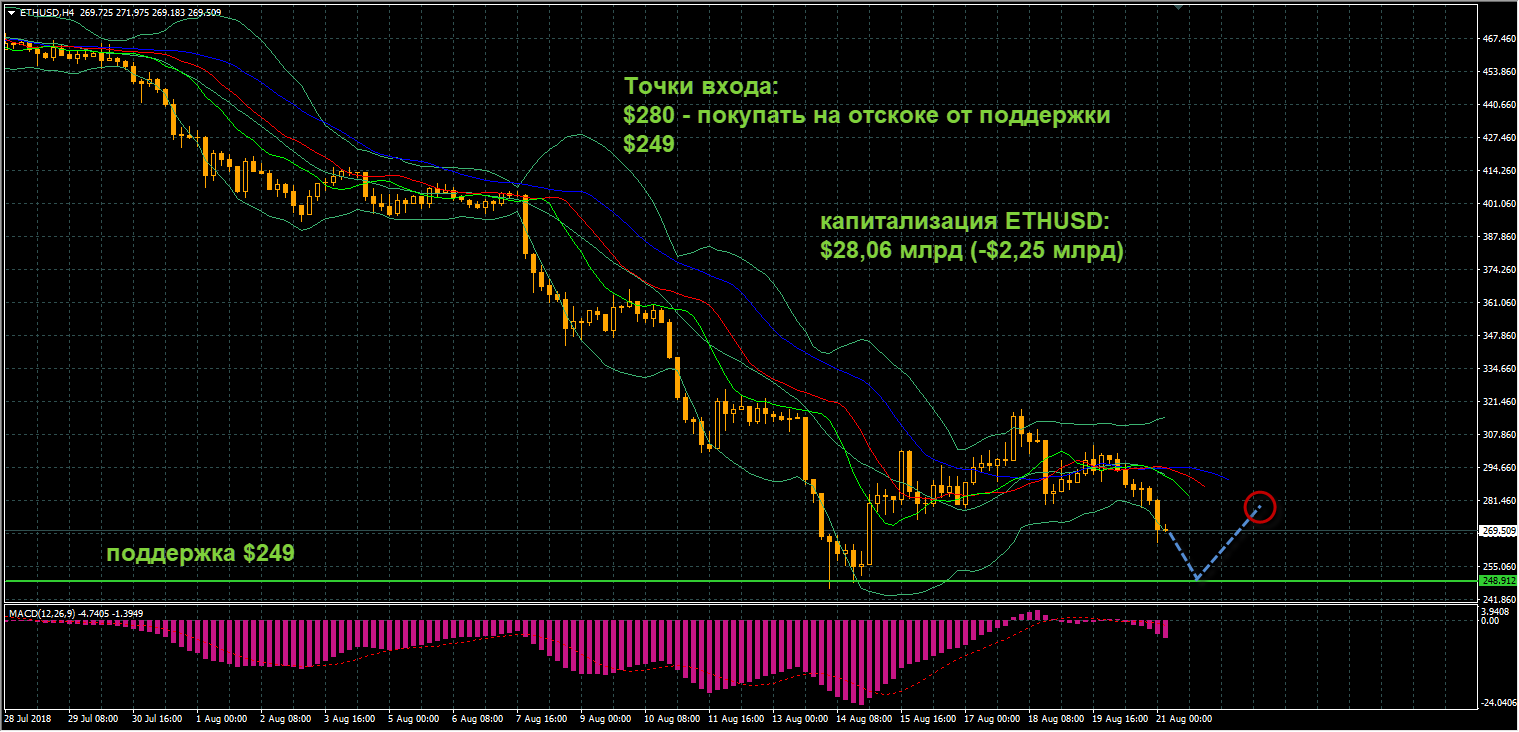Click the '6 Aug 08:00' time axis label
The height and width of the screenshot is (732, 1519).
tap(477, 719)
